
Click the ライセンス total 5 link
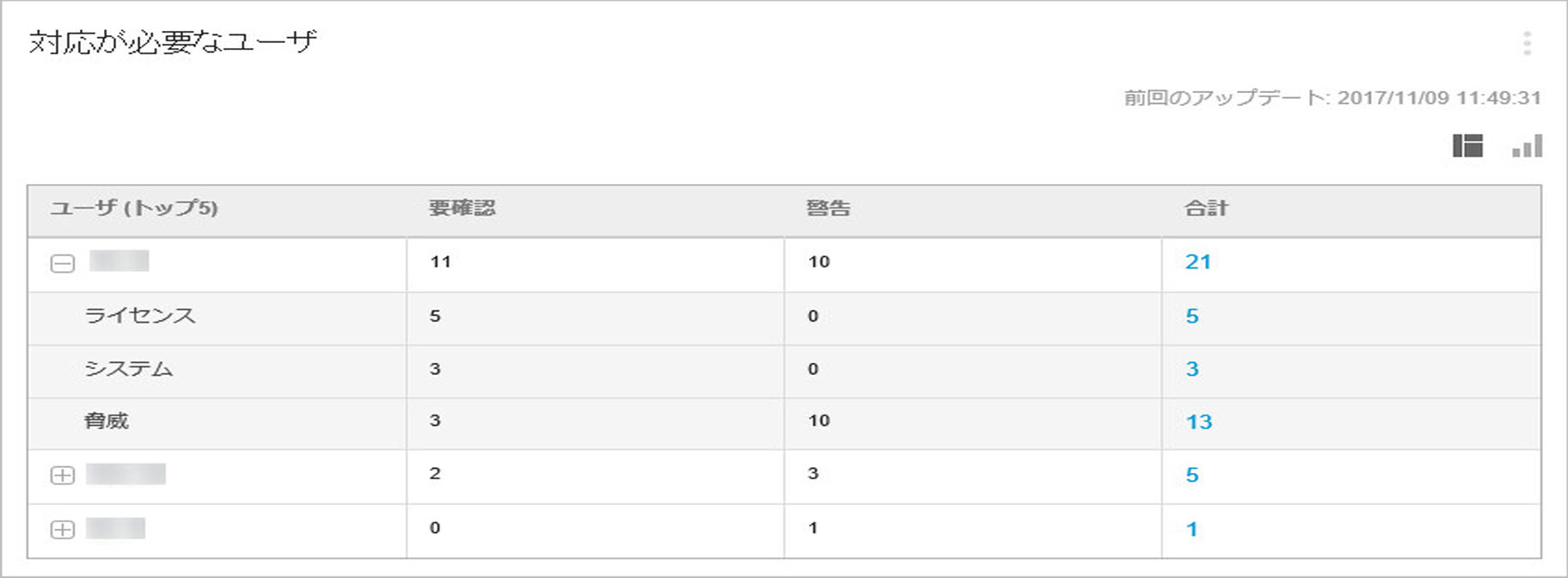(x=1192, y=317)
